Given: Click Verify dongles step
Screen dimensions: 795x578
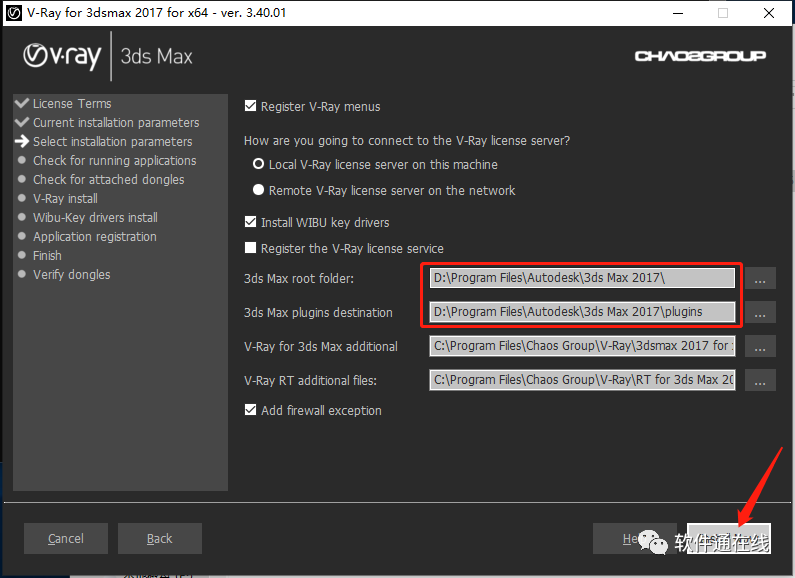Looking at the screenshot, I should click(71, 275).
